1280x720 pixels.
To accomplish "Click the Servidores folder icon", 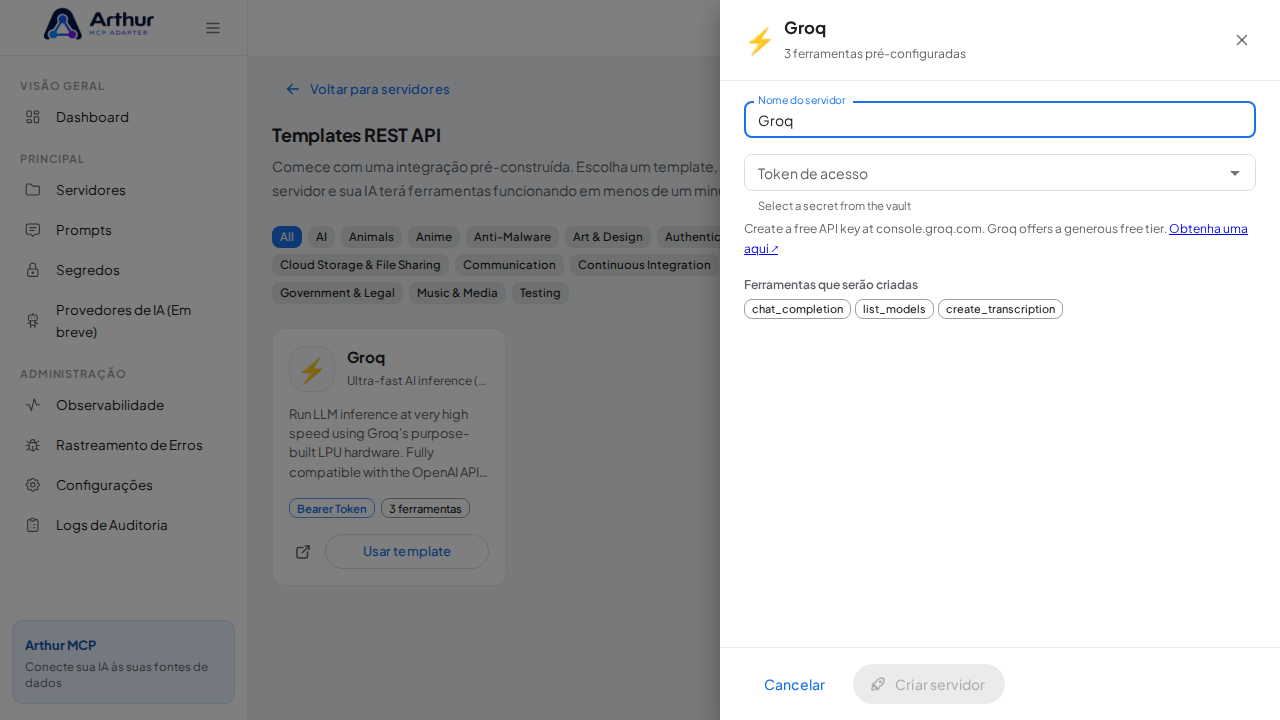I will point(33,190).
